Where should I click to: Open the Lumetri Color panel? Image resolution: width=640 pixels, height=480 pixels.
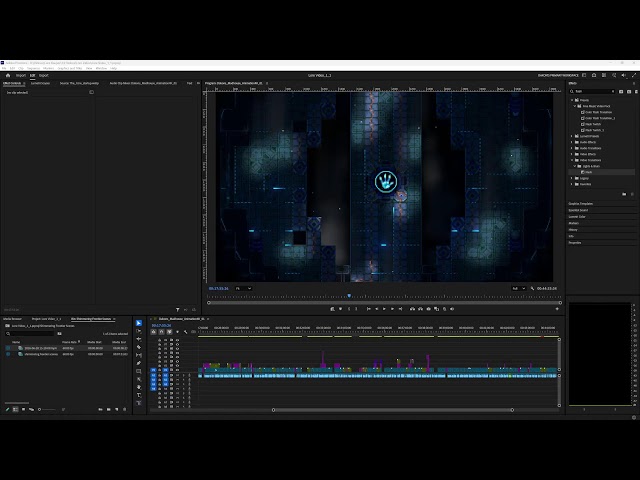click(577, 217)
